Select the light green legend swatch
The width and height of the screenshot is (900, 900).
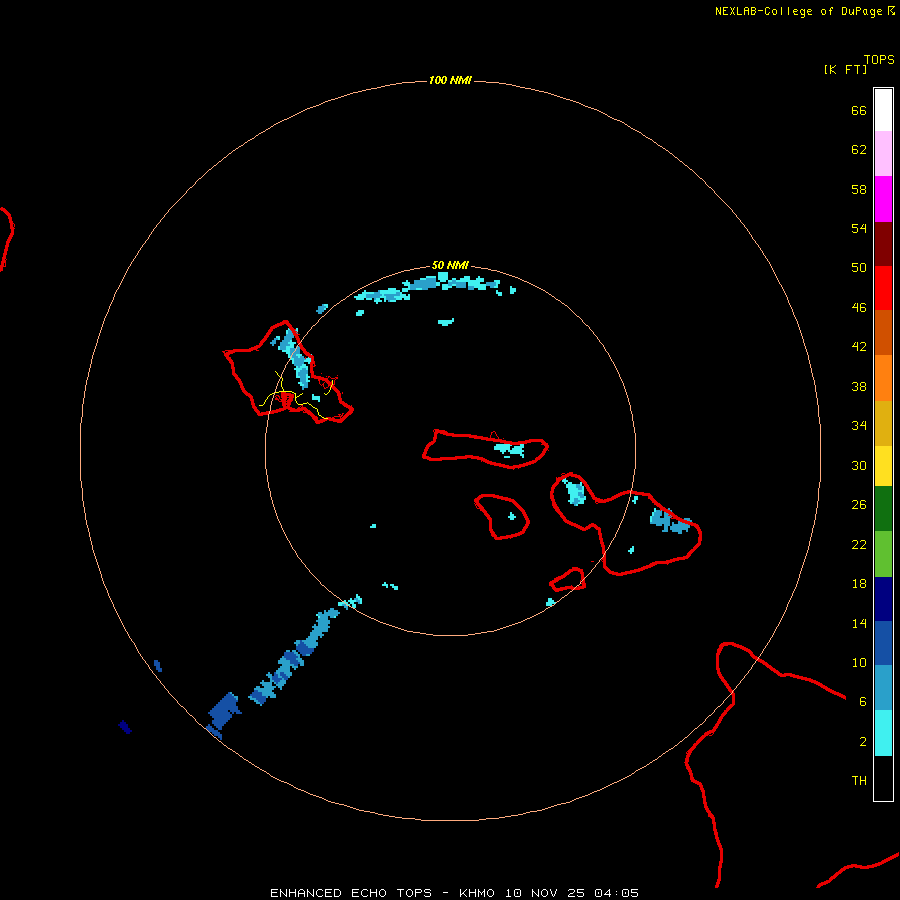(883, 554)
